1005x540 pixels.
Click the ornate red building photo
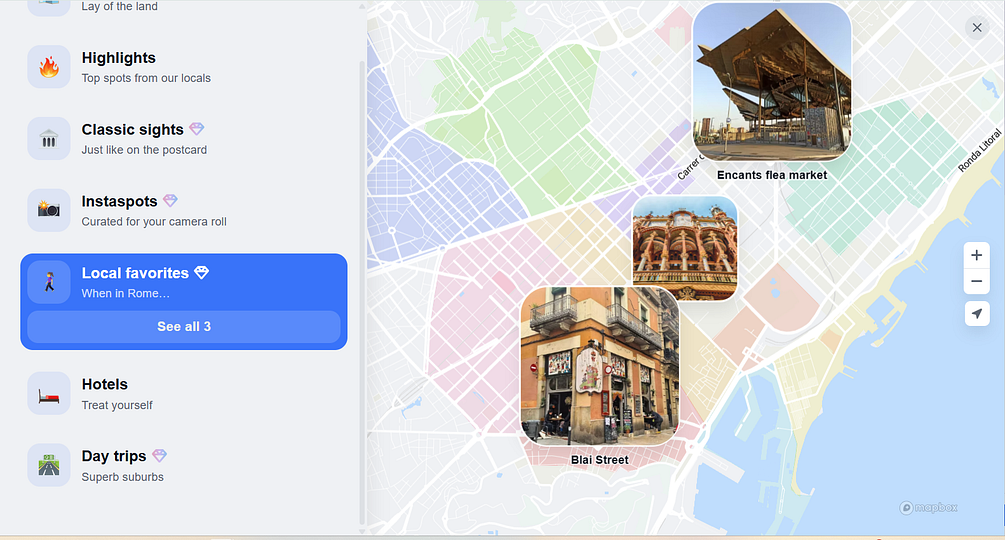coord(685,249)
